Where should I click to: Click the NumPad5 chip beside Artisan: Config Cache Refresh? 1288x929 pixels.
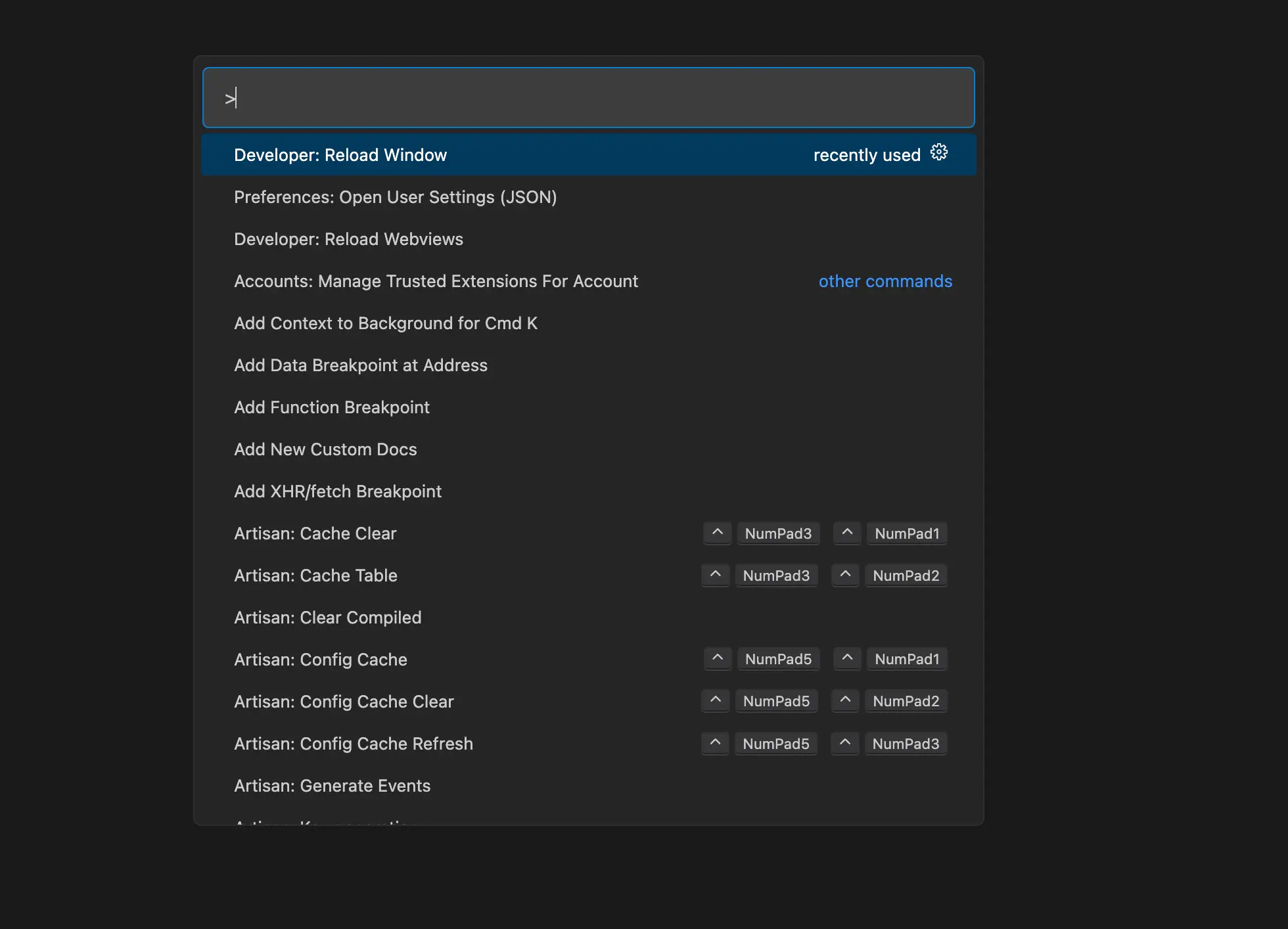(x=776, y=743)
